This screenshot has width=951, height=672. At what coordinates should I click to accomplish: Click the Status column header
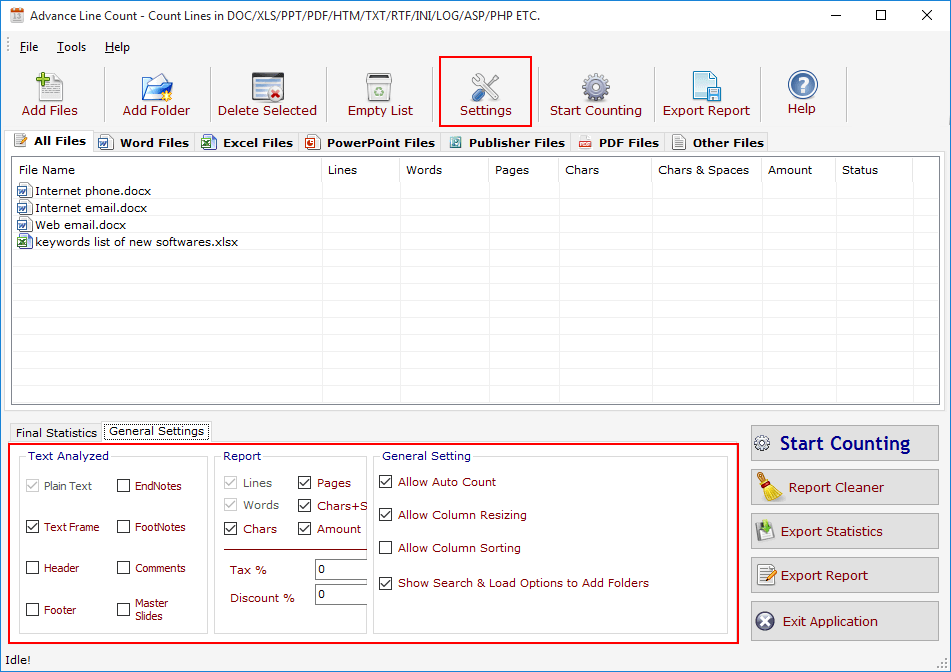click(x=874, y=170)
